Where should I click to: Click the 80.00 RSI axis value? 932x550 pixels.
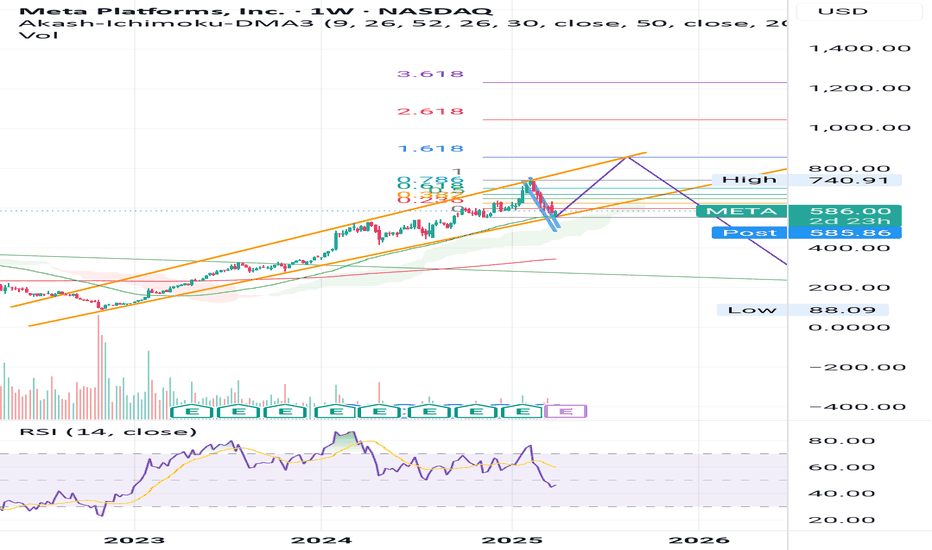[842, 441]
